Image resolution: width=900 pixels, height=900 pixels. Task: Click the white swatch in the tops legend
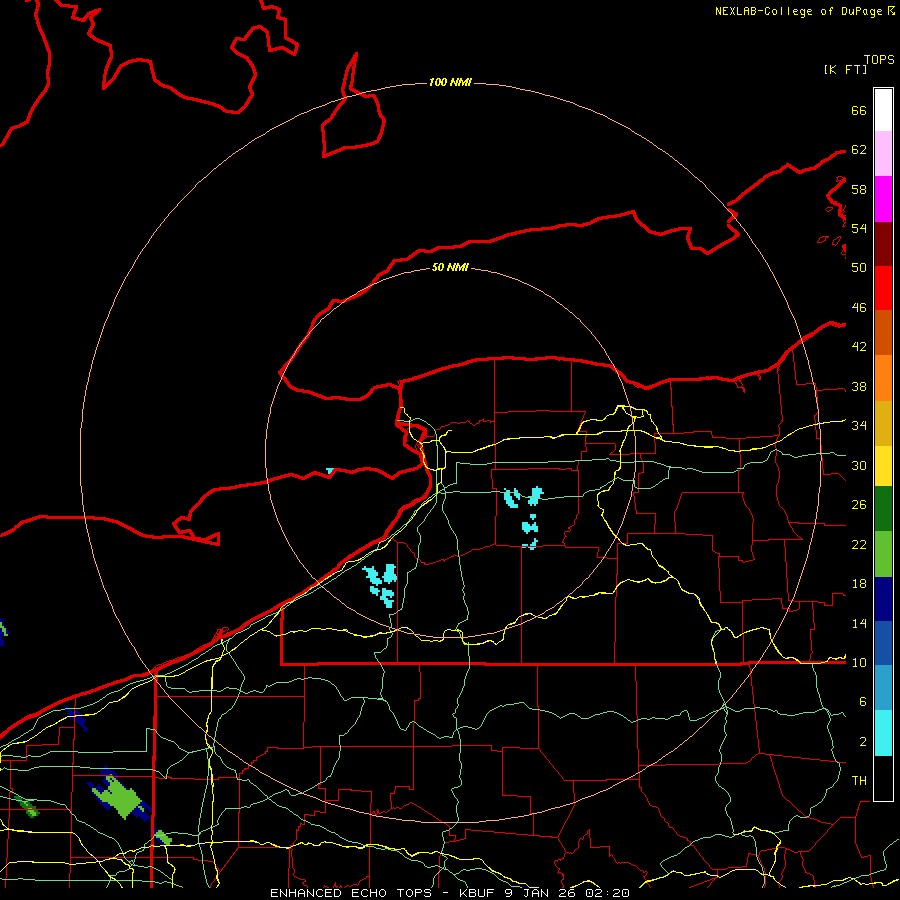(883, 110)
